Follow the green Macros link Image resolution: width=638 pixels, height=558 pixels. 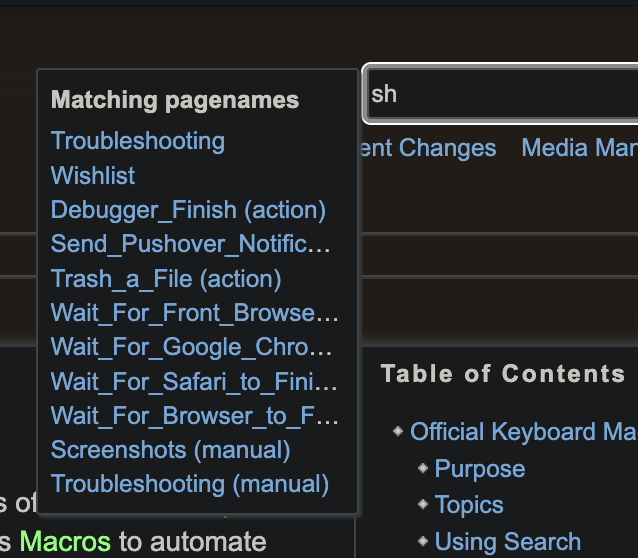66,542
